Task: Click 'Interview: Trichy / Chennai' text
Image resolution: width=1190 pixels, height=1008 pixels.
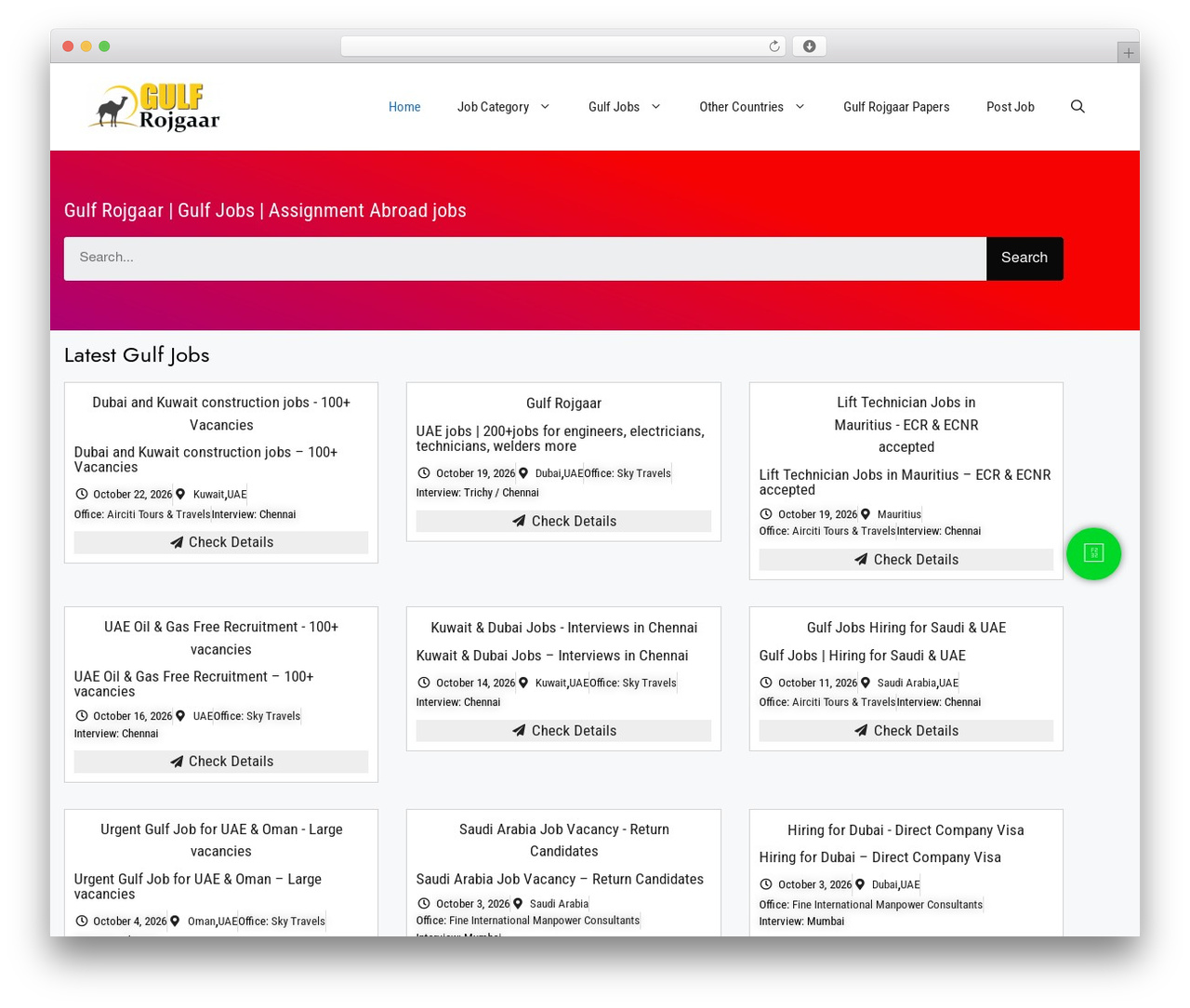Action: [x=477, y=493]
